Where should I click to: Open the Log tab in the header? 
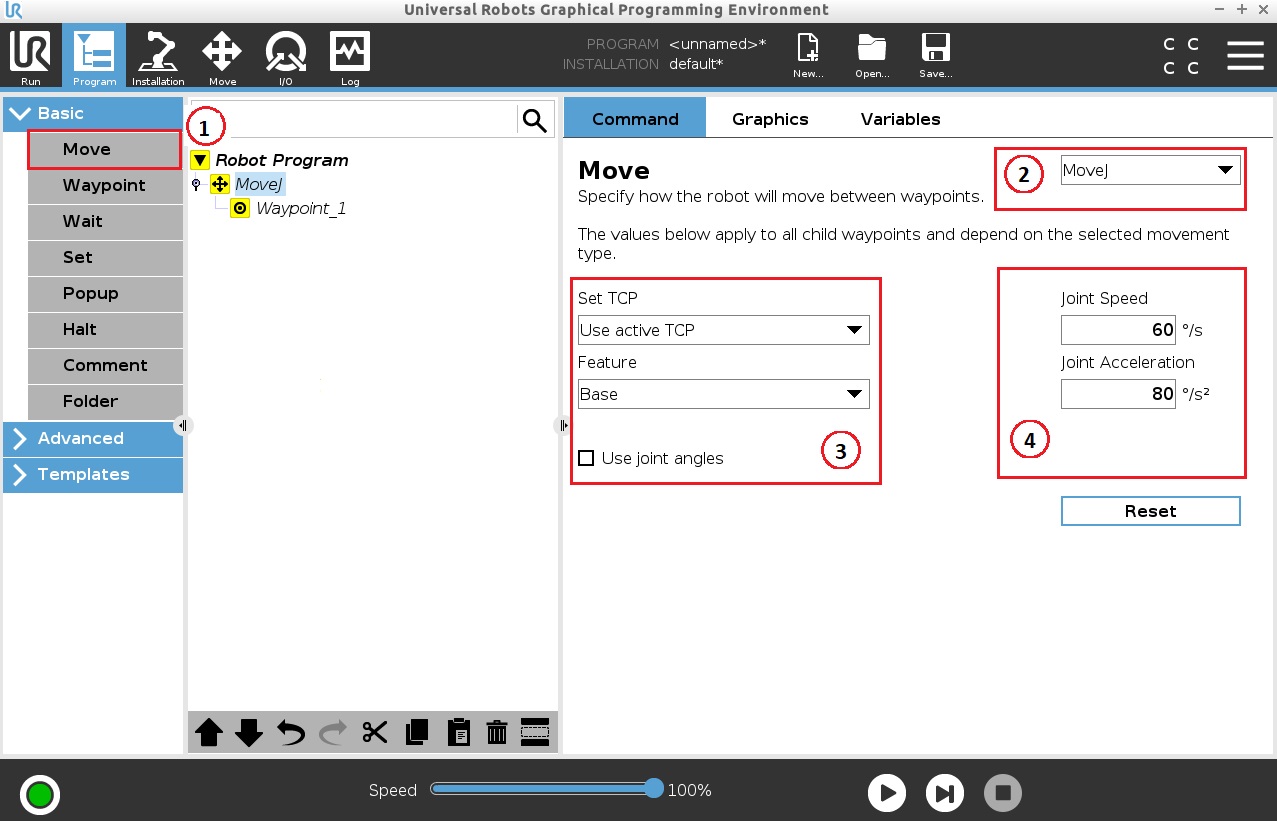pos(350,56)
